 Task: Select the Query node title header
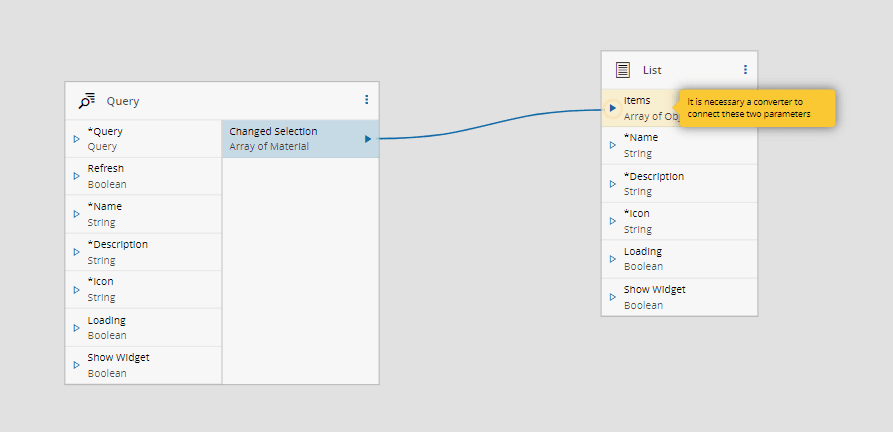click(220, 100)
